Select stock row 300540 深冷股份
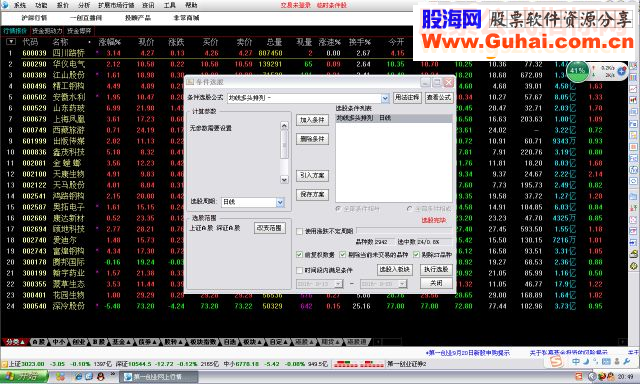640x384 pixels. click(314, 306)
